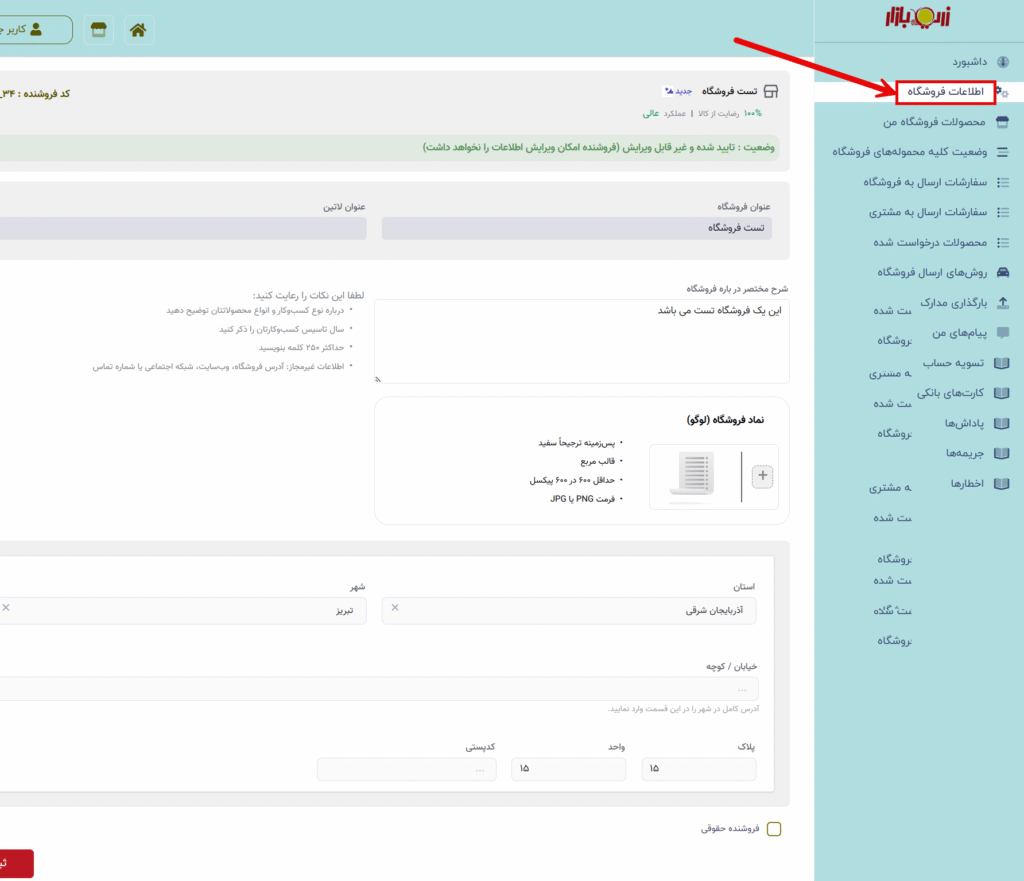The height and width of the screenshot is (881, 1024).
Task: Click the user account button in the top bar
Action: pyautogui.click(x=35, y=30)
